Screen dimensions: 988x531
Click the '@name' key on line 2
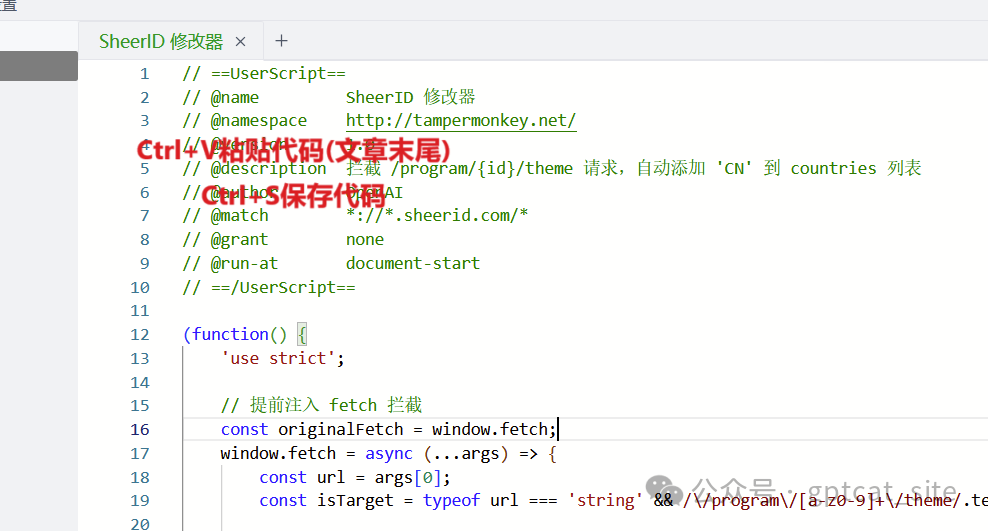(234, 98)
